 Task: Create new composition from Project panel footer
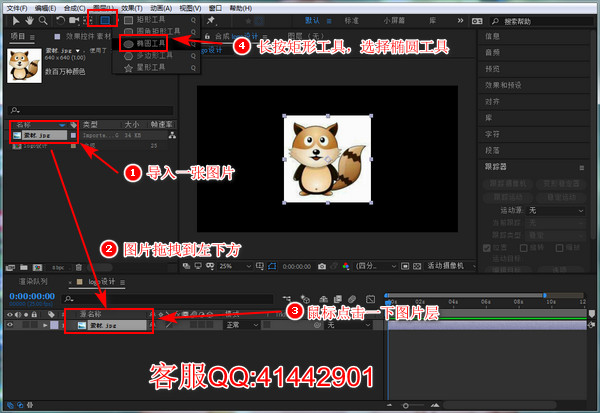(37, 267)
